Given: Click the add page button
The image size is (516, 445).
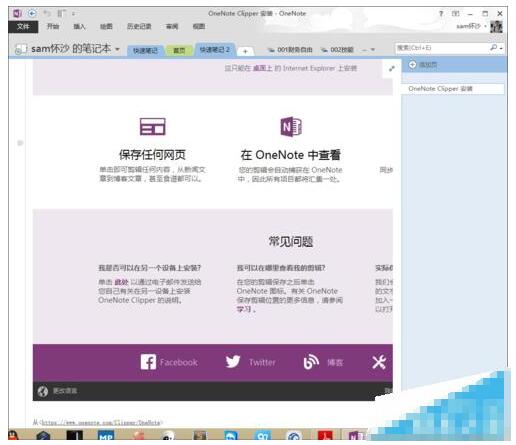Looking at the screenshot, I should pyautogui.click(x=423, y=65).
